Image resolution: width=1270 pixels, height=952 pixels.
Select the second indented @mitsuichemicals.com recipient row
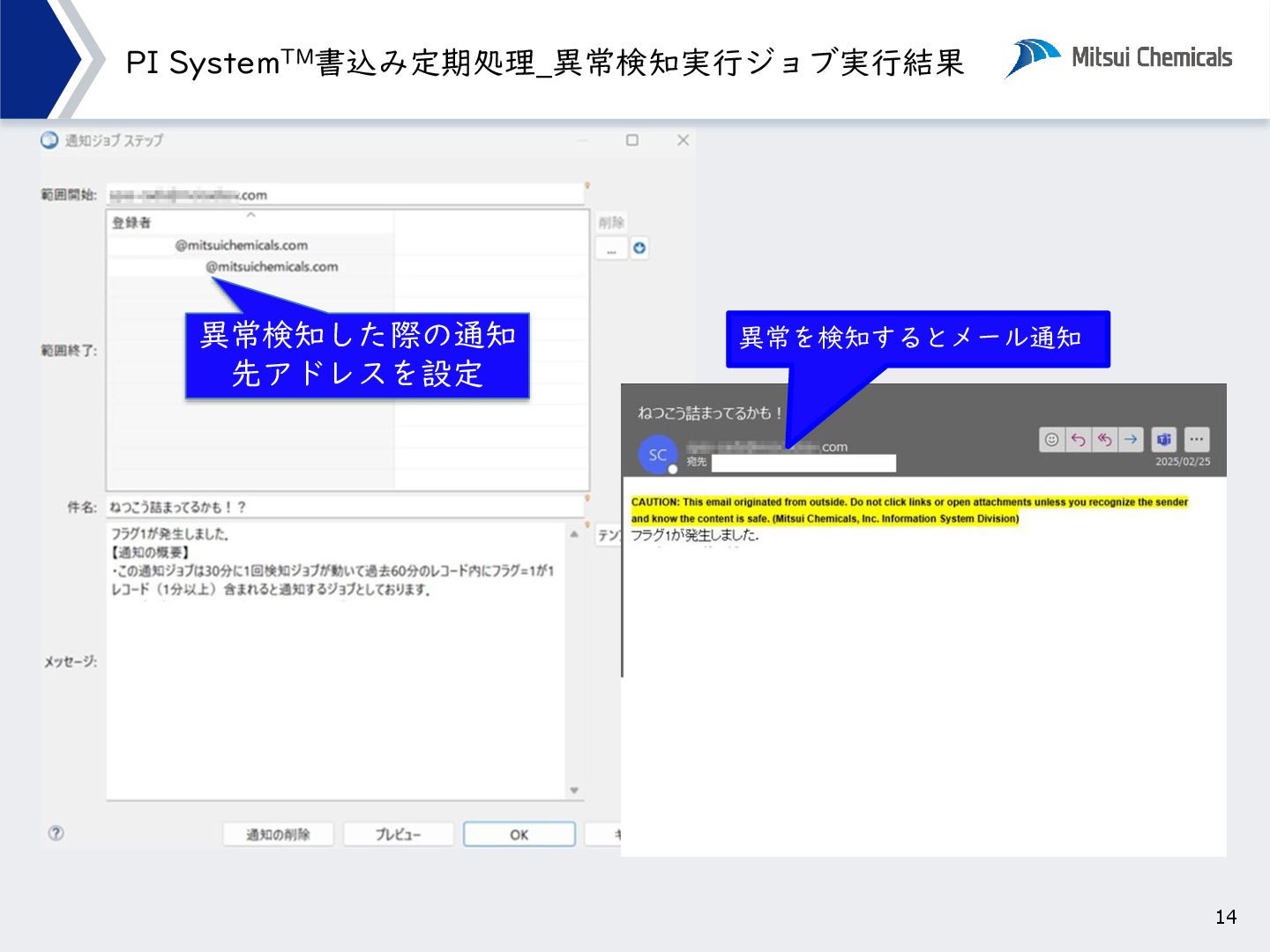click(250, 266)
